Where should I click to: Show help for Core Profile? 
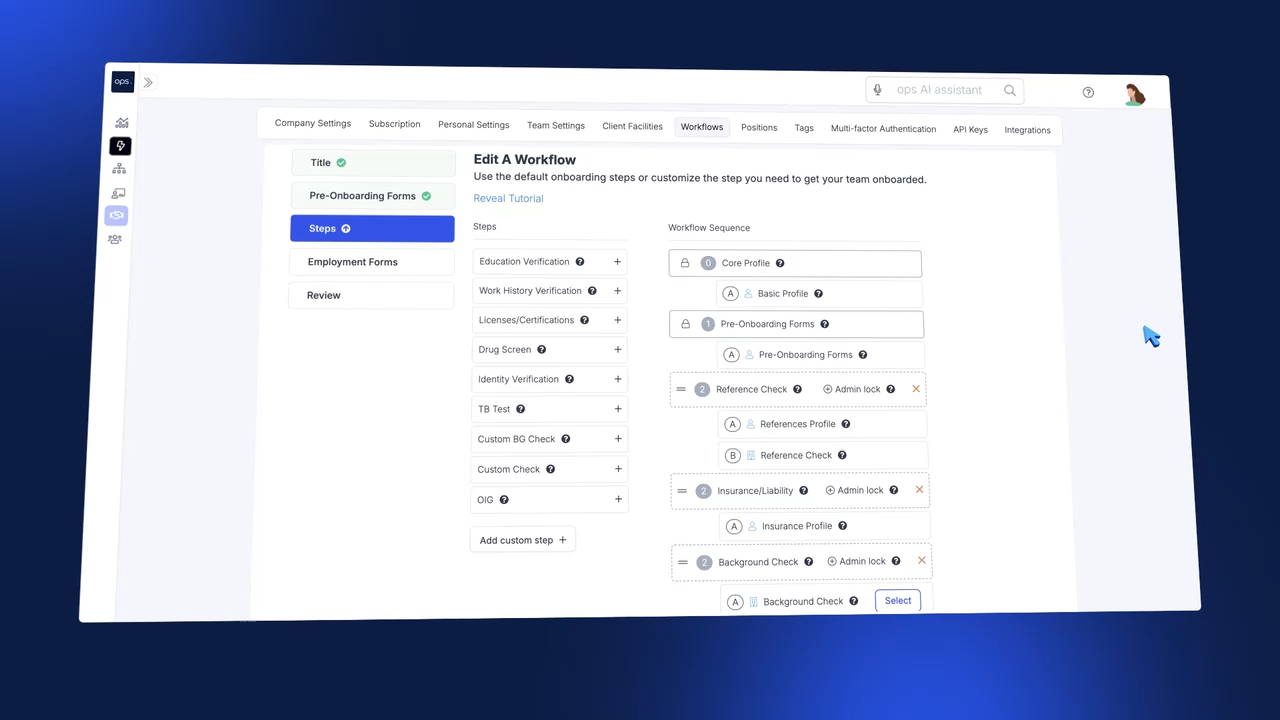point(780,264)
